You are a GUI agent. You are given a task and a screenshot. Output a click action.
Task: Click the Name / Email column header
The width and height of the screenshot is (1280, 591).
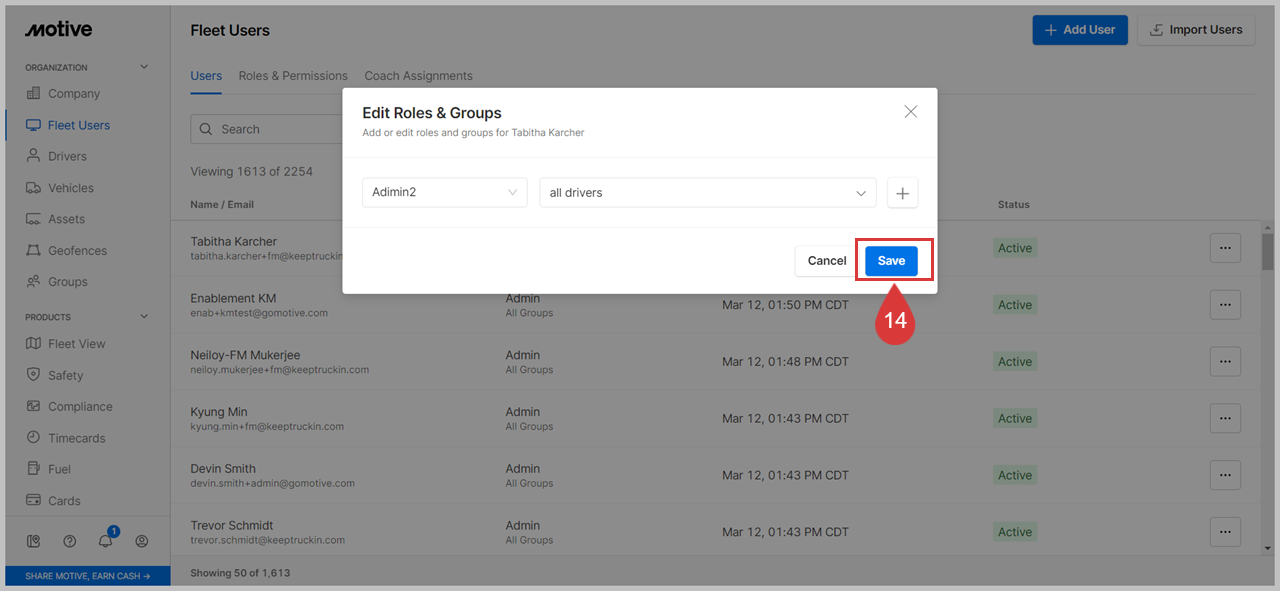(222, 205)
